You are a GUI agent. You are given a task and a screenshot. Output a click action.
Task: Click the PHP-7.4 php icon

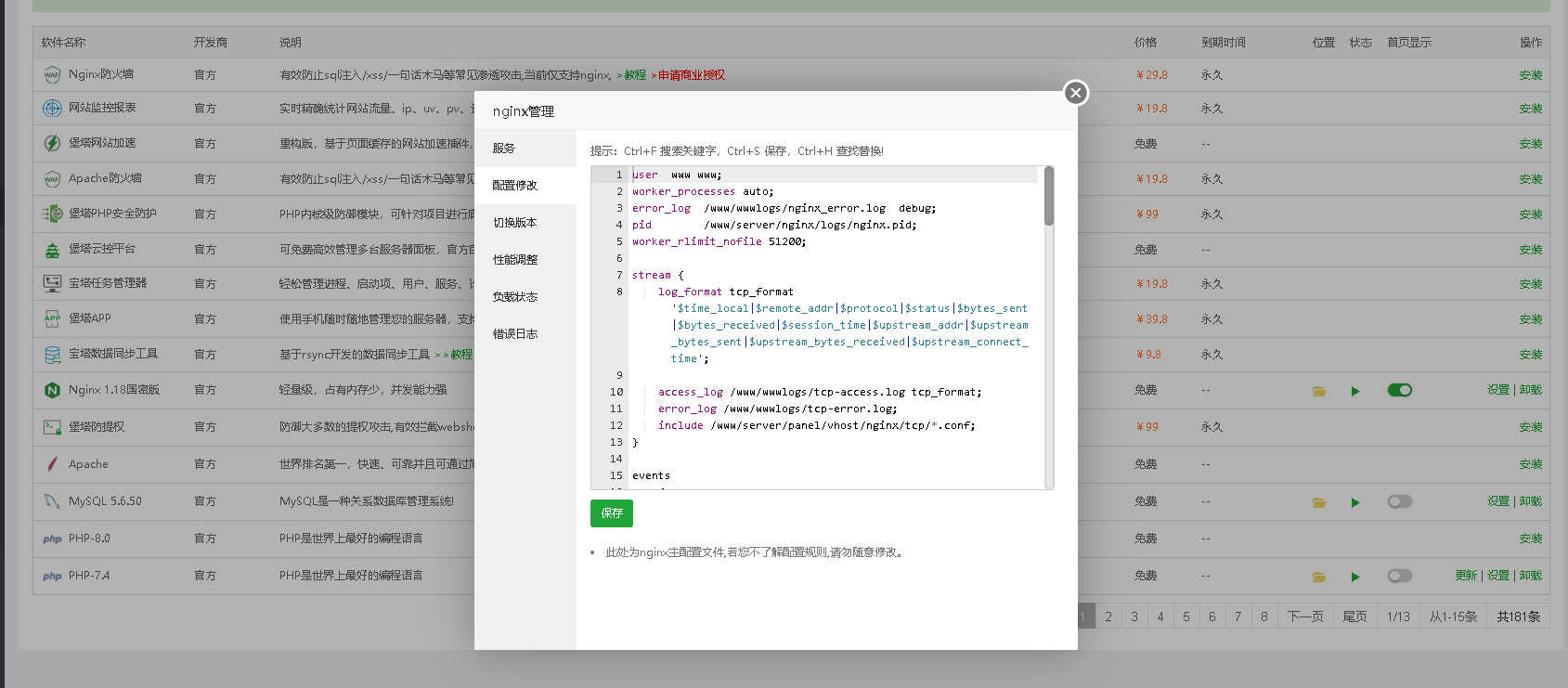(x=52, y=577)
